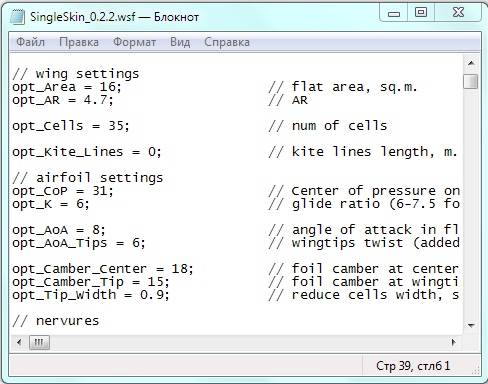Click the line 'opt_CoP = 31;'

click(x=63, y=191)
